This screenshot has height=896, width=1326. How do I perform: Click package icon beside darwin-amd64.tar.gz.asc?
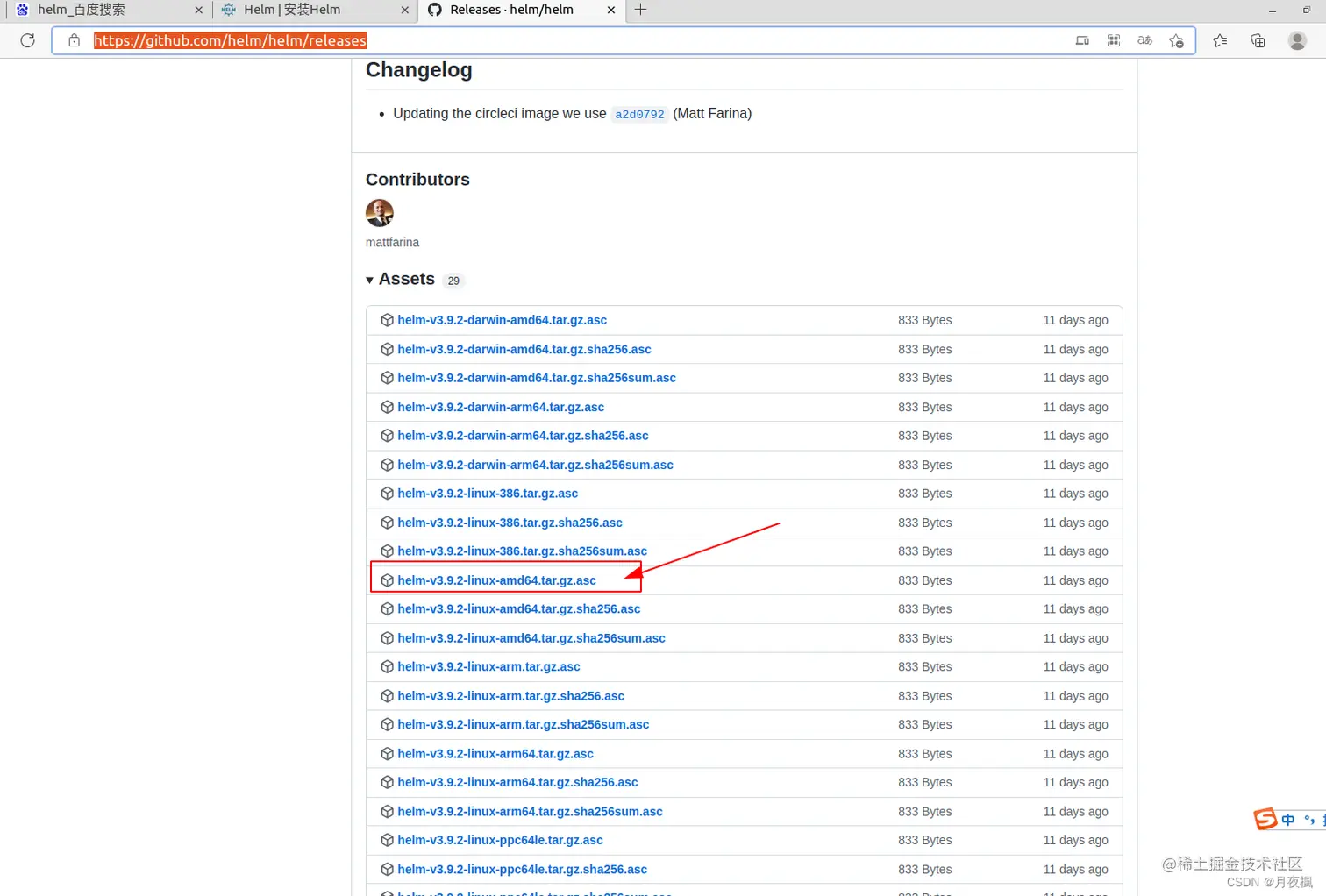coord(387,320)
